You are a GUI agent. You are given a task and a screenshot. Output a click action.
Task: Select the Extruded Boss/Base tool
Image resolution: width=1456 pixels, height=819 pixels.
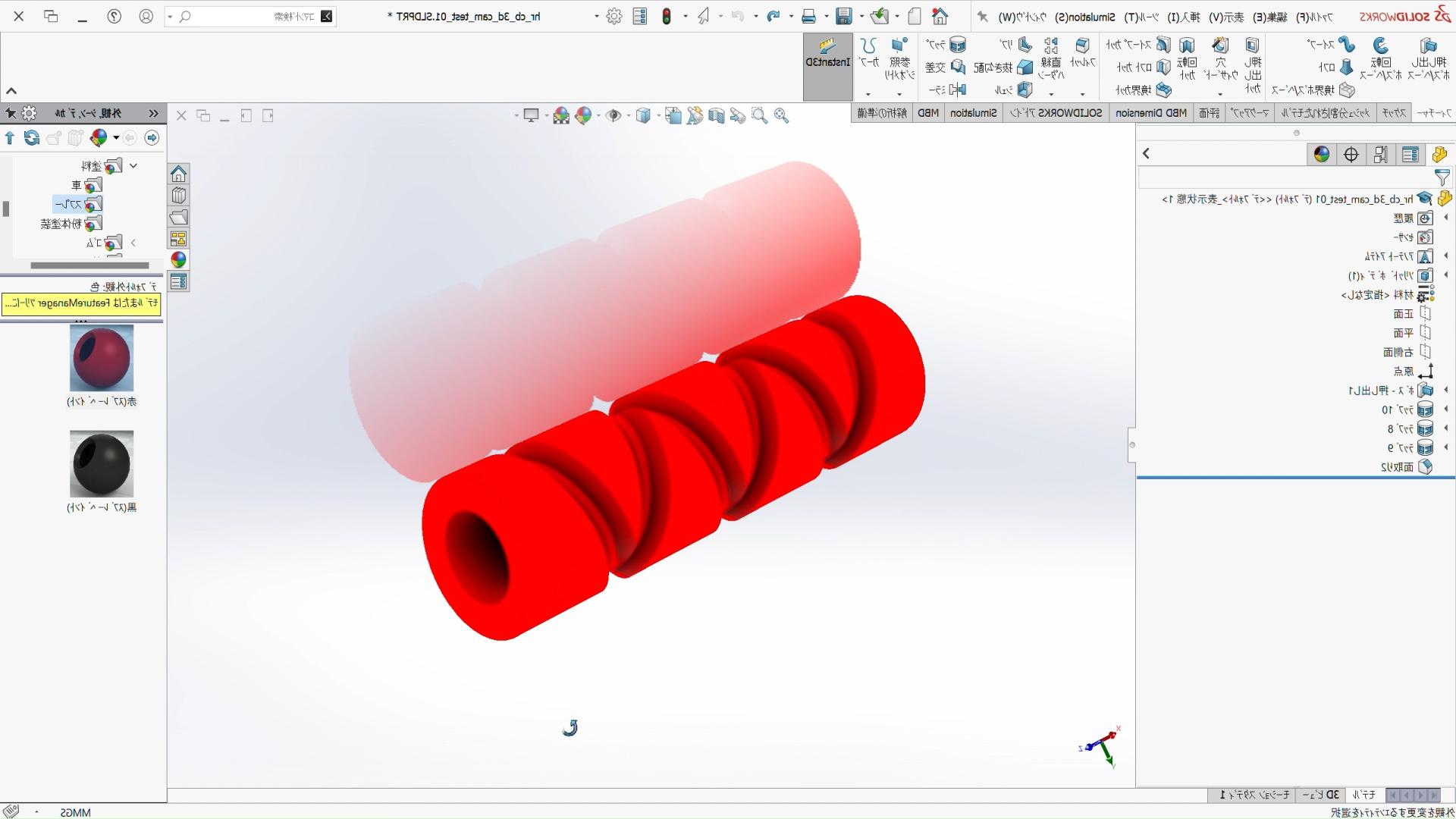point(1429,58)
